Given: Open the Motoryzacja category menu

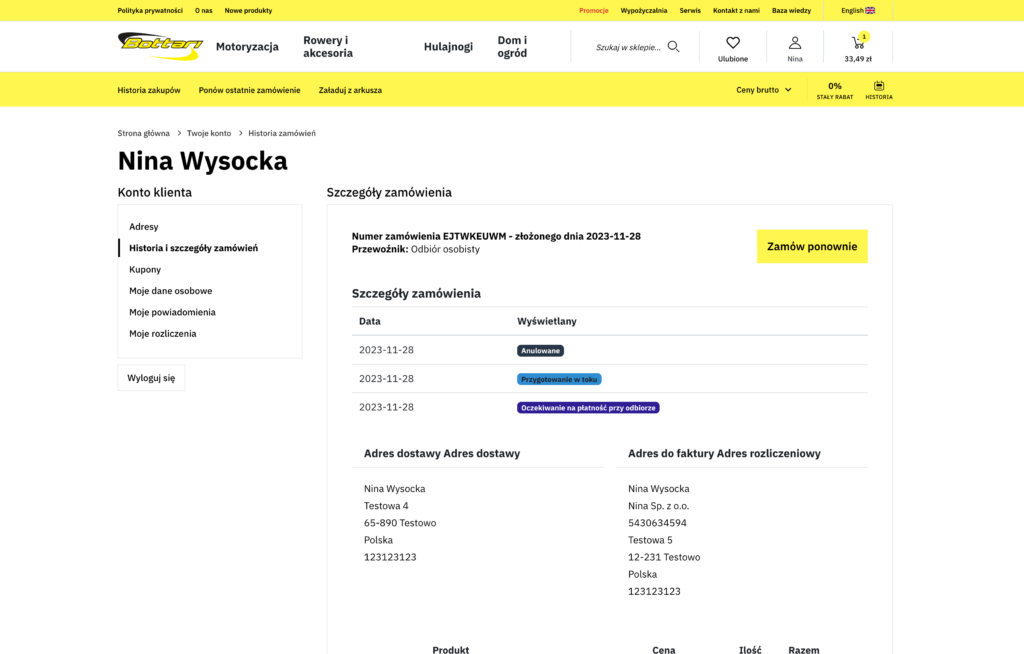Looking at the screenshot, I should click(x=247, y=46).
